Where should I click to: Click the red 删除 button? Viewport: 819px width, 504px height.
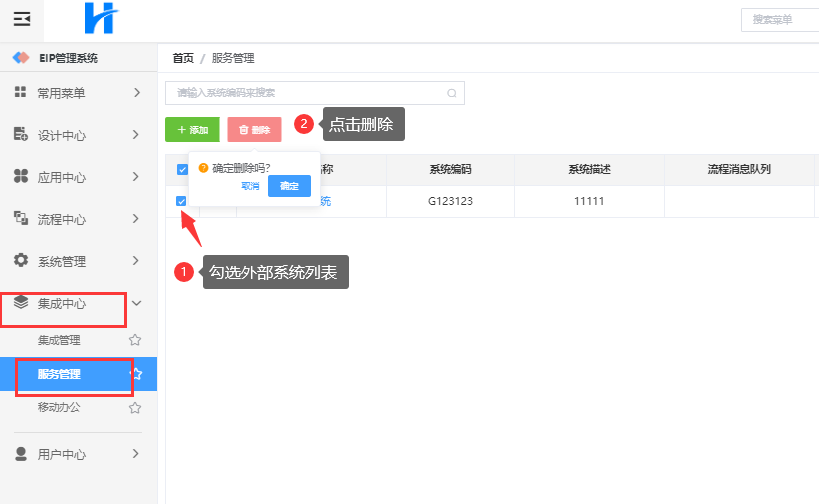pyautogui.click(x=254, y=130)
